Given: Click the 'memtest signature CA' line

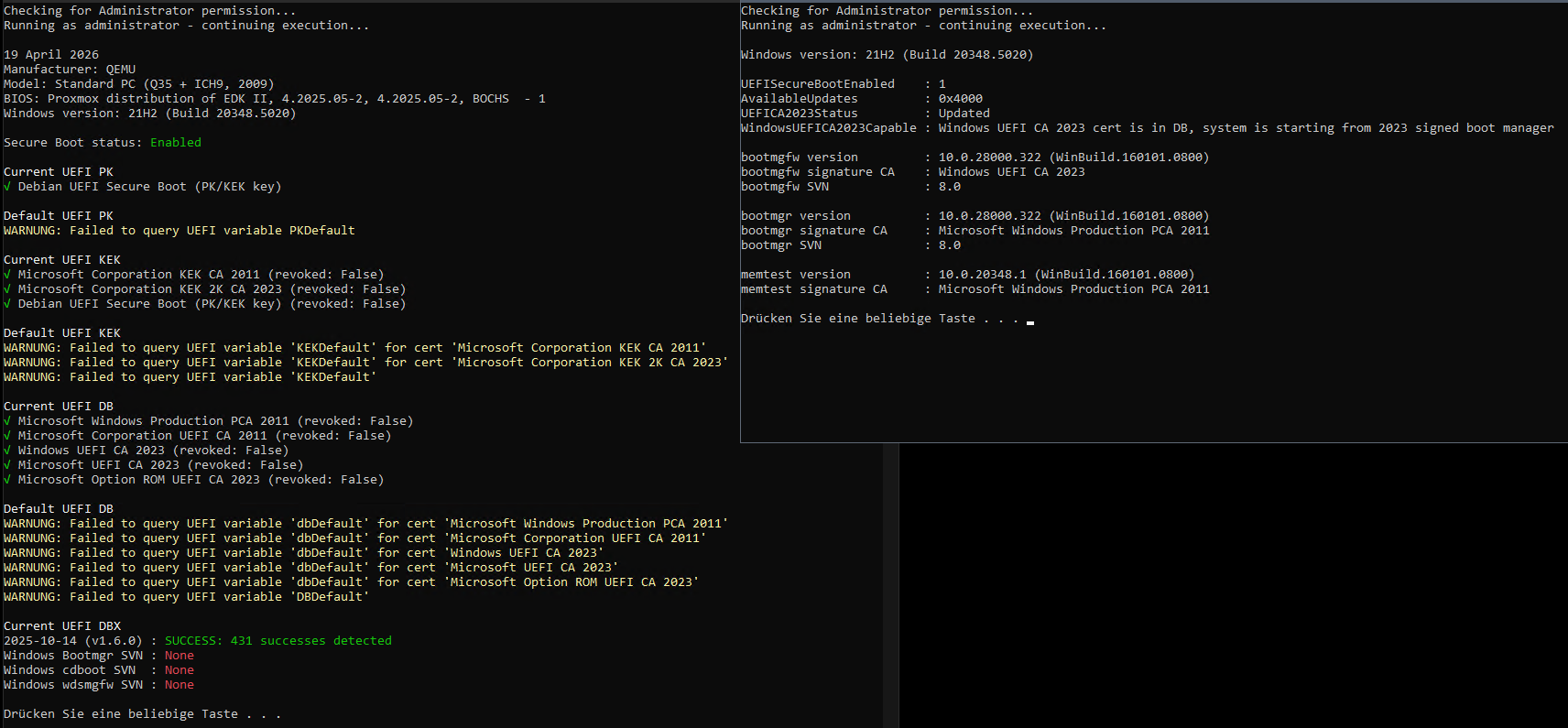Looking at the screenshot, I should [x=975, y=289].
